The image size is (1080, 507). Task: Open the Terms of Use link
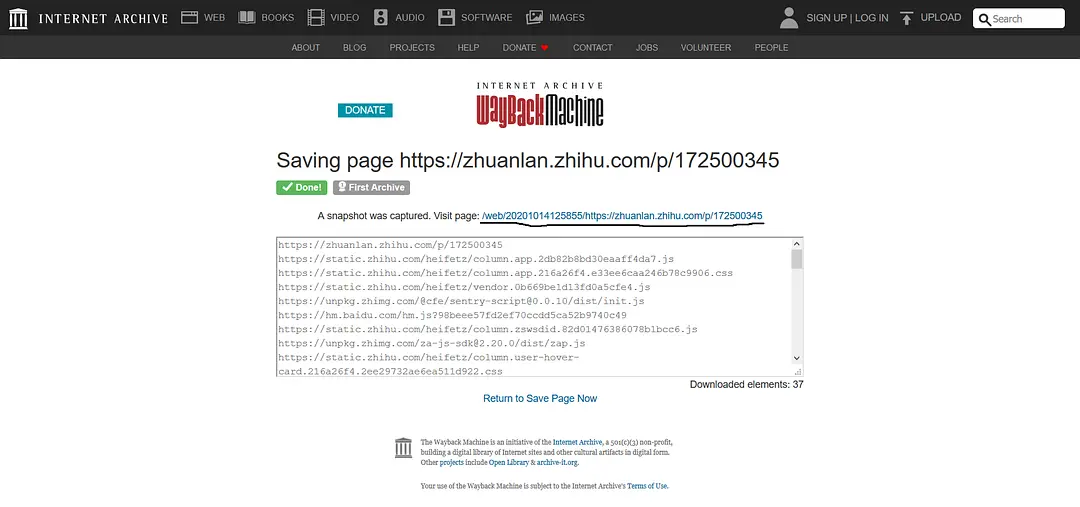[647, 486]
